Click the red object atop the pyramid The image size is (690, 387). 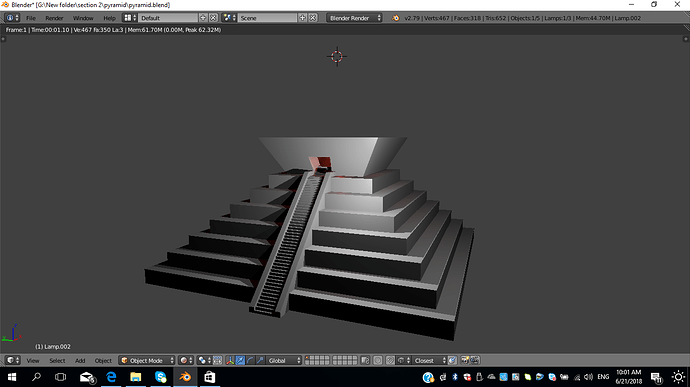click(321, 164)
